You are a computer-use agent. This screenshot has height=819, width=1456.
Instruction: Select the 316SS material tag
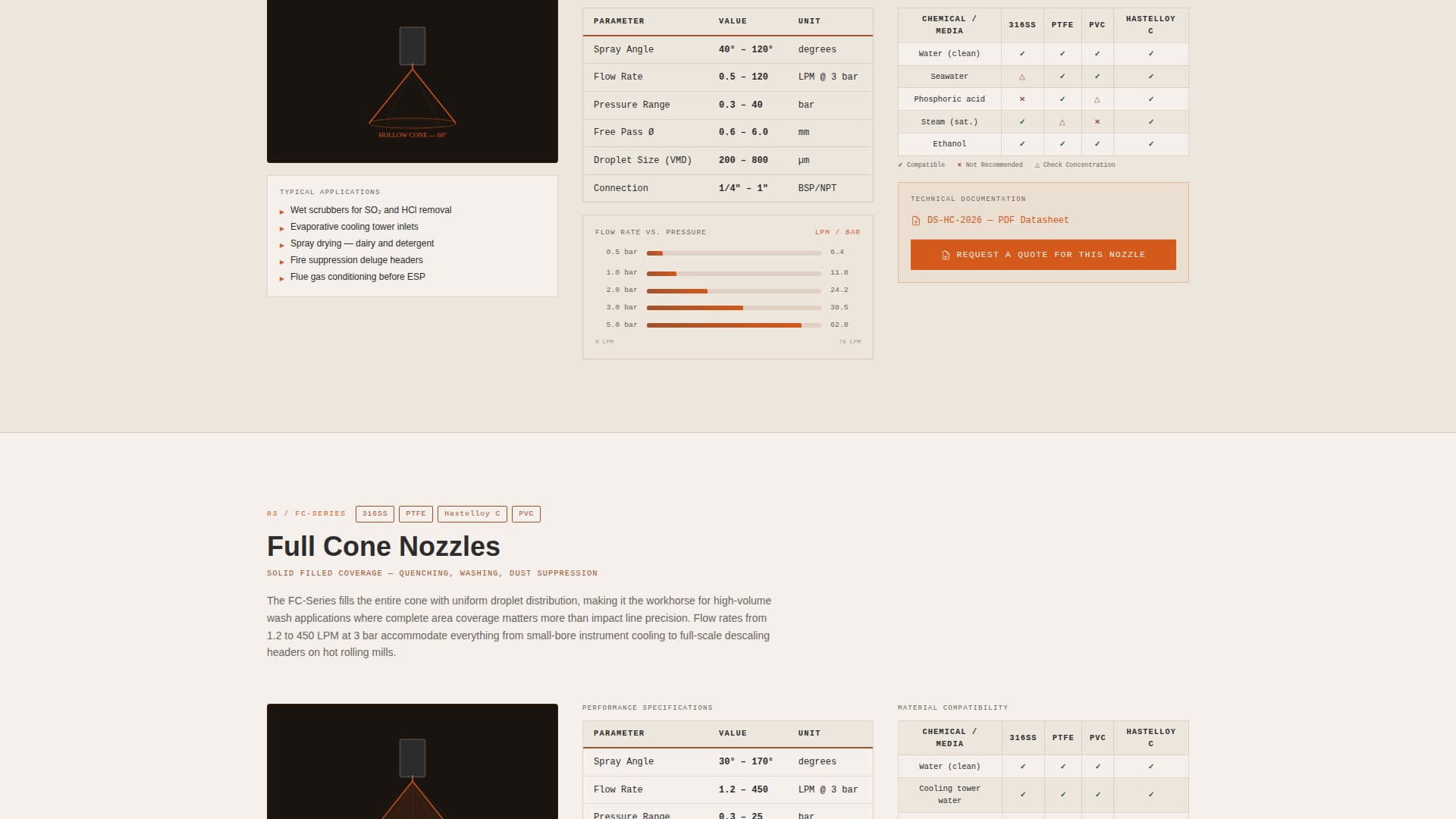coord(375,513)
